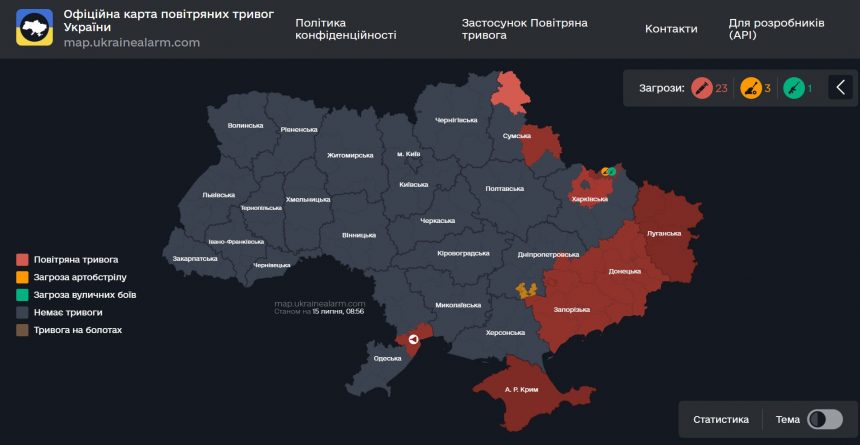Click the orange Загроза артобстрілу legend swatch

(x=22, y=277)
